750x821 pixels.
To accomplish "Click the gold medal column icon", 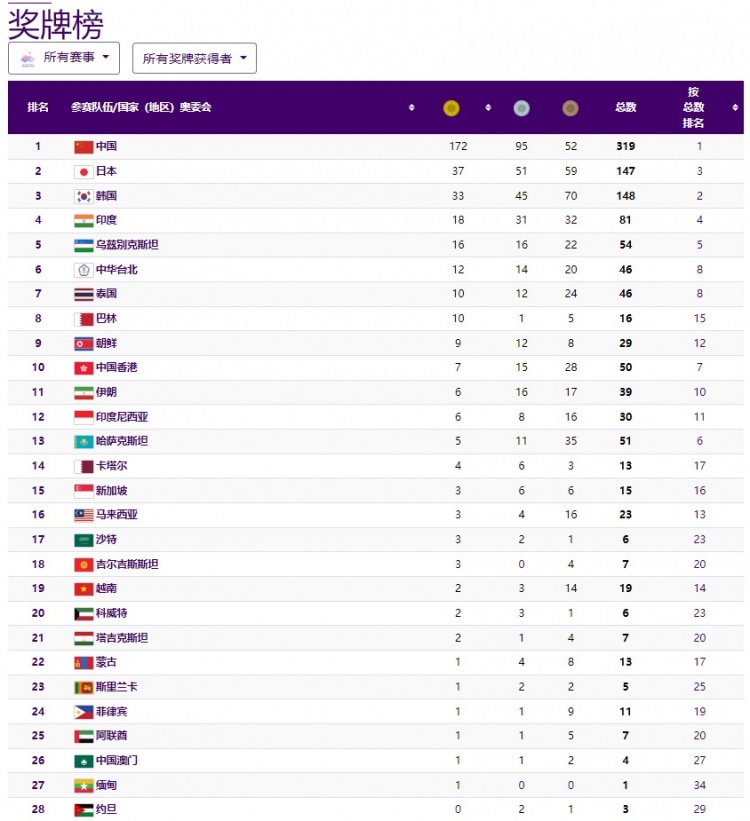I will coord(451,108).
